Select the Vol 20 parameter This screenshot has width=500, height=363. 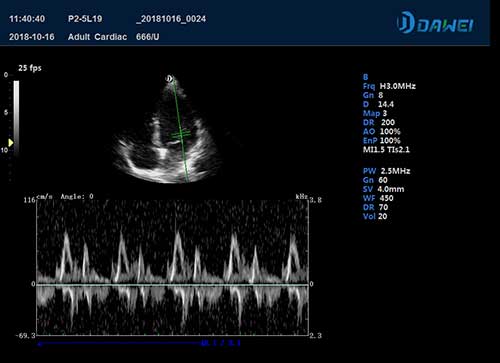(x=375, y=216)
